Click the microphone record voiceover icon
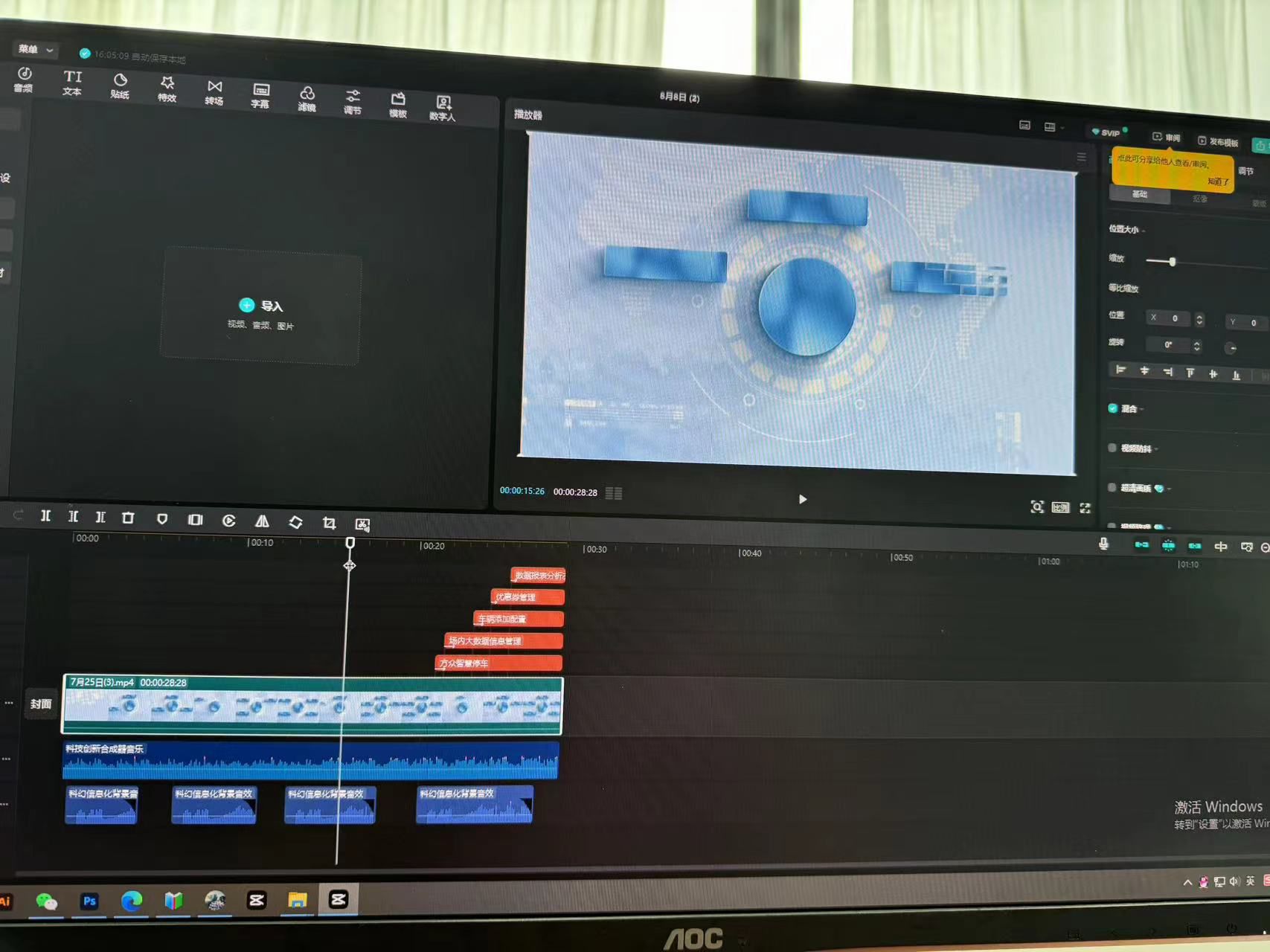Image resolution: width=1270 pixels, height=952 pixels. pyautogui.click(x=1103, y=544)
